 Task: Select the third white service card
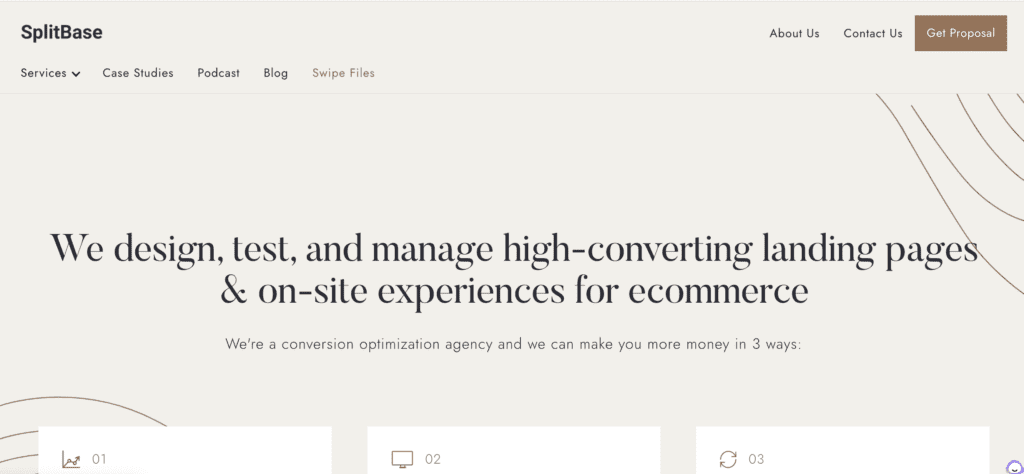tap(842, 450)
